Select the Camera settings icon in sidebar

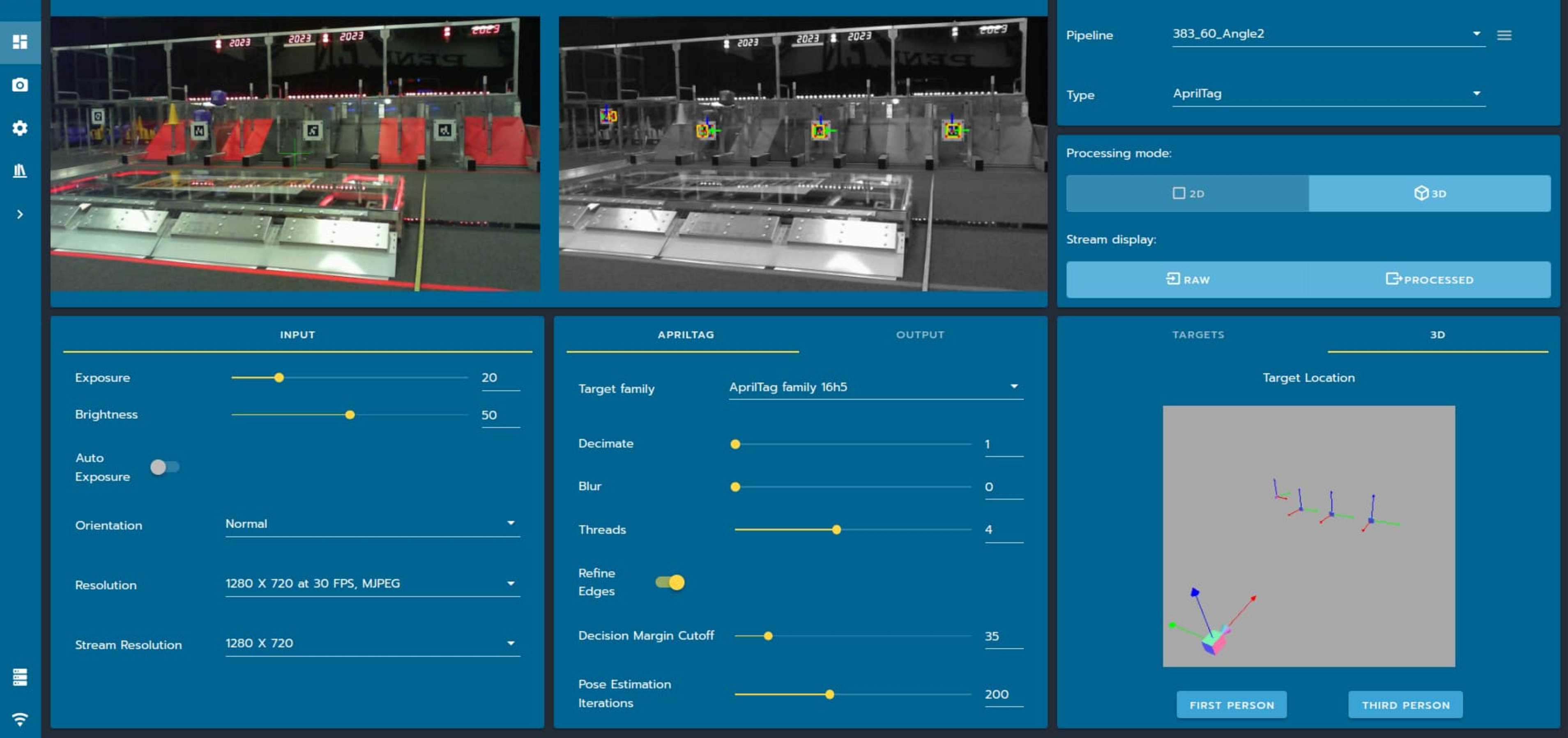(20, 85)
